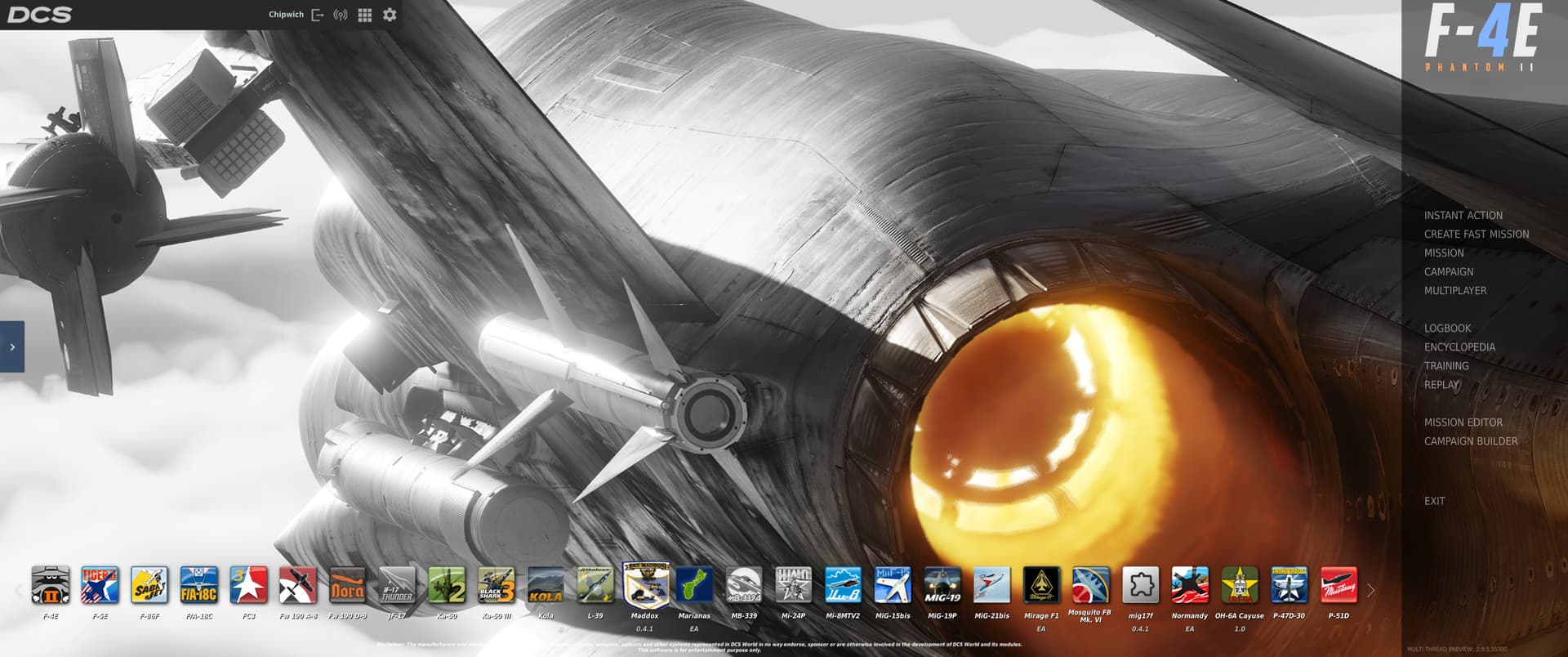Select the F-86F Sabre Jet module icon
The image size is (1568, 657).
point(149,585)
